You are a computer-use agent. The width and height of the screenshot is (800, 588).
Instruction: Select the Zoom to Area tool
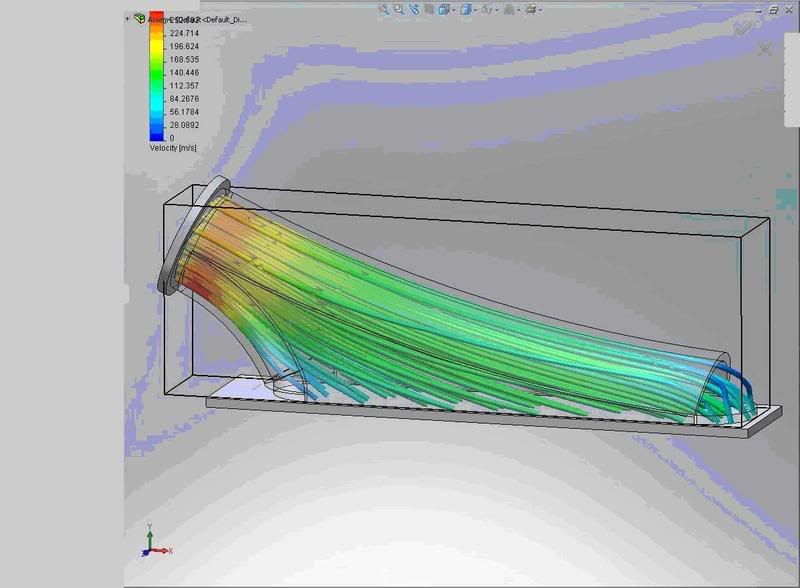click(x=399, y=9)
